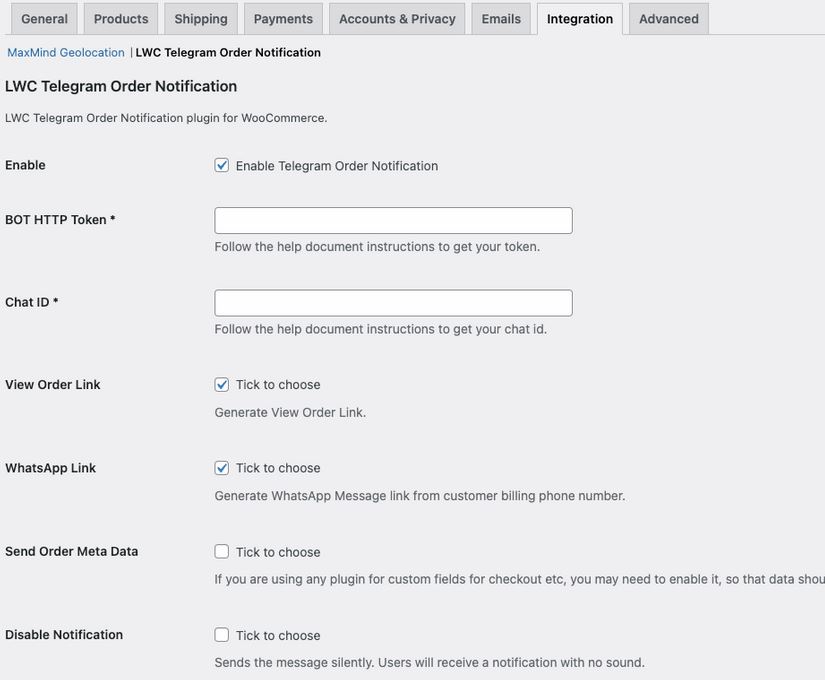Click inside the Chat ID text field

393,303
